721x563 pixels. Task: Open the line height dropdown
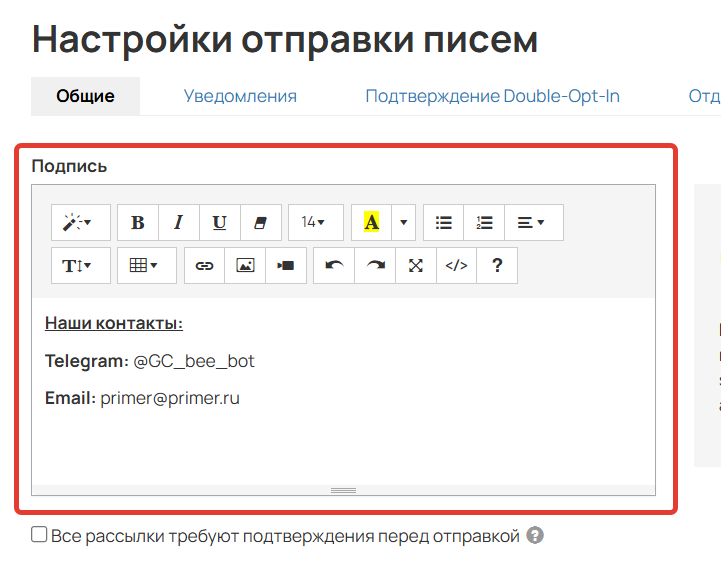(81, 265)
